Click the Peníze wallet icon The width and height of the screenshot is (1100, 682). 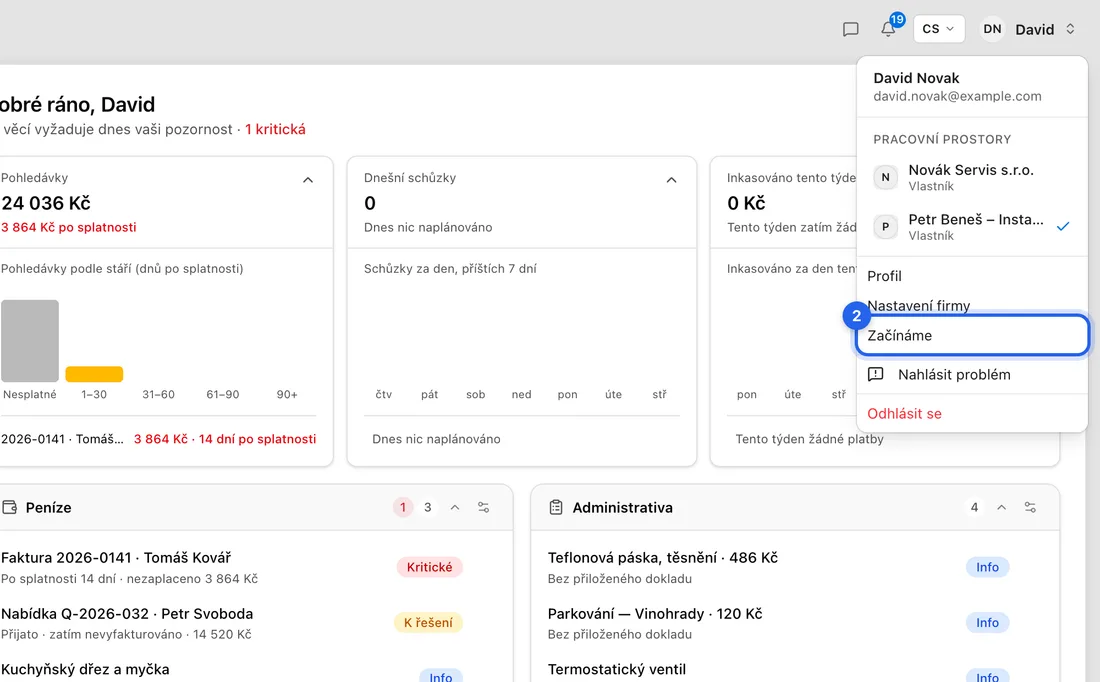pos(10,507)
